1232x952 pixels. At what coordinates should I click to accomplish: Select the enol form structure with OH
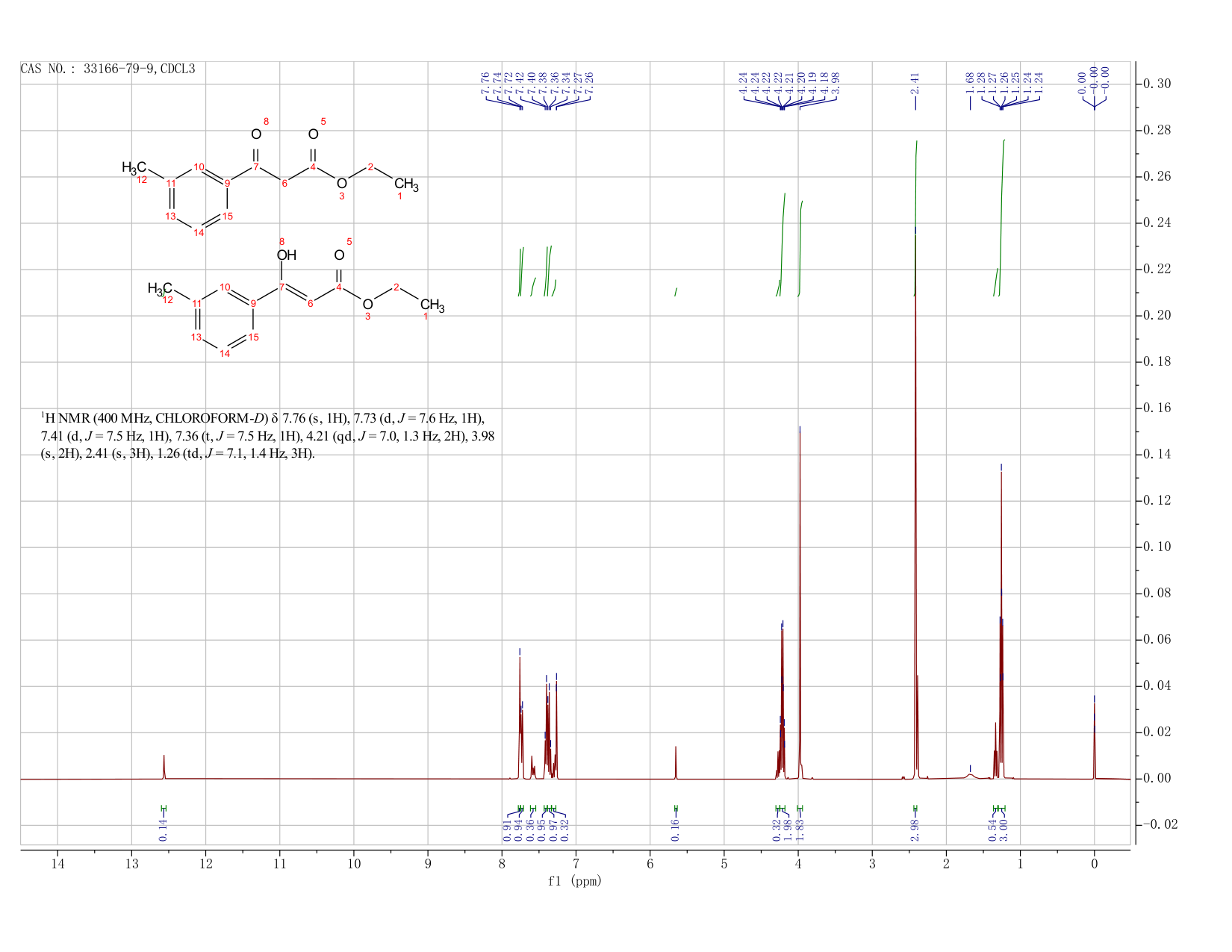[296, 299]
